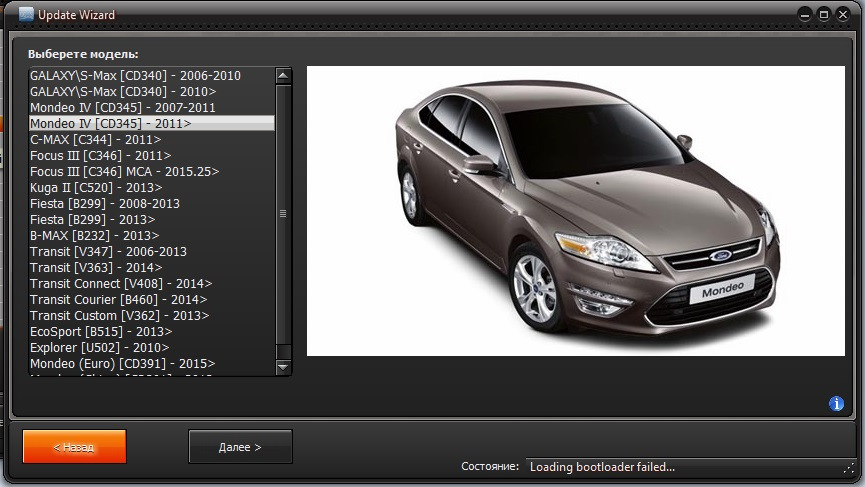This screenshot has width=865, height=487.
Task: Select Kuga II [C520] - 2013>
Action: (96, 187)
